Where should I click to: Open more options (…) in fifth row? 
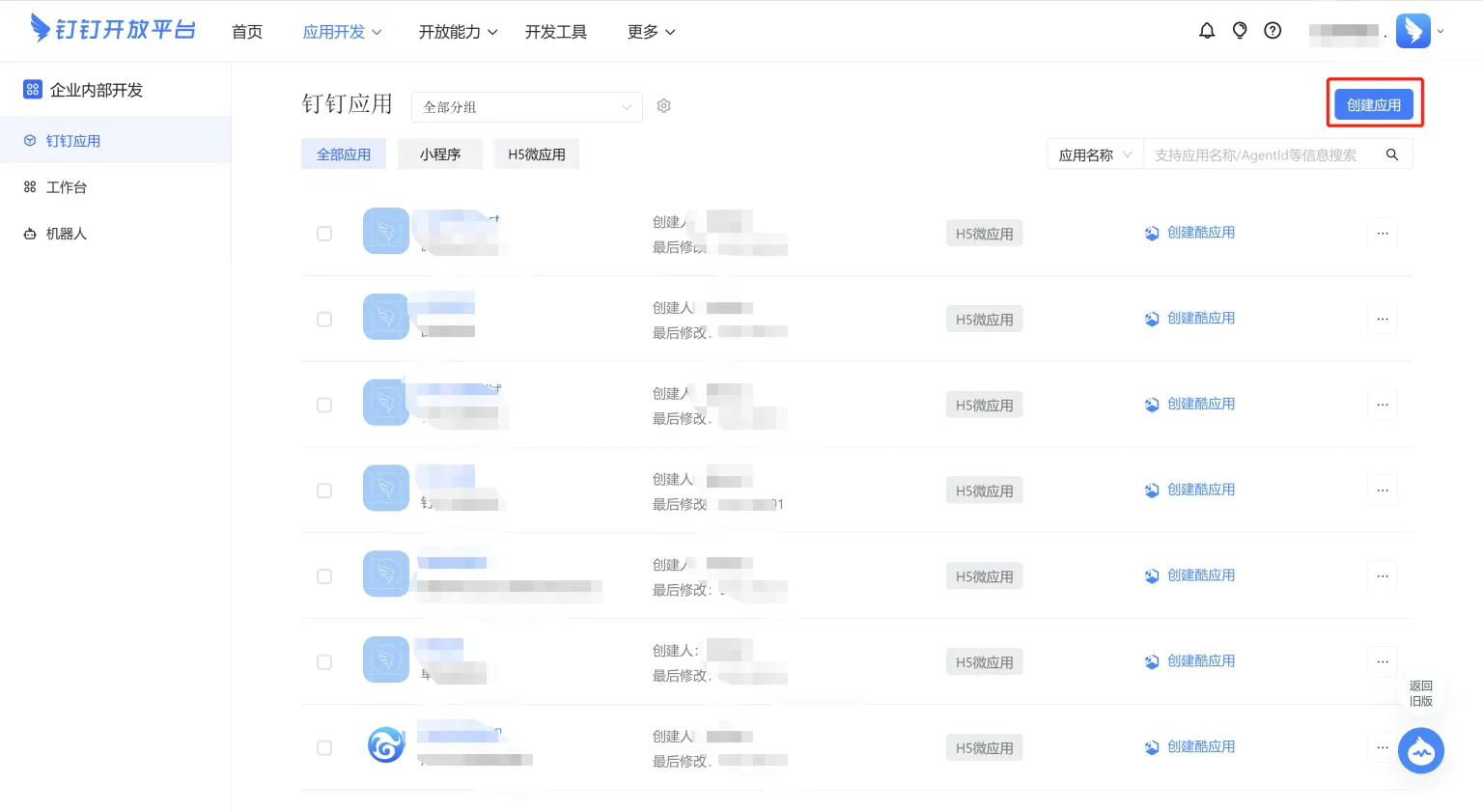[x=1383, y=575]
